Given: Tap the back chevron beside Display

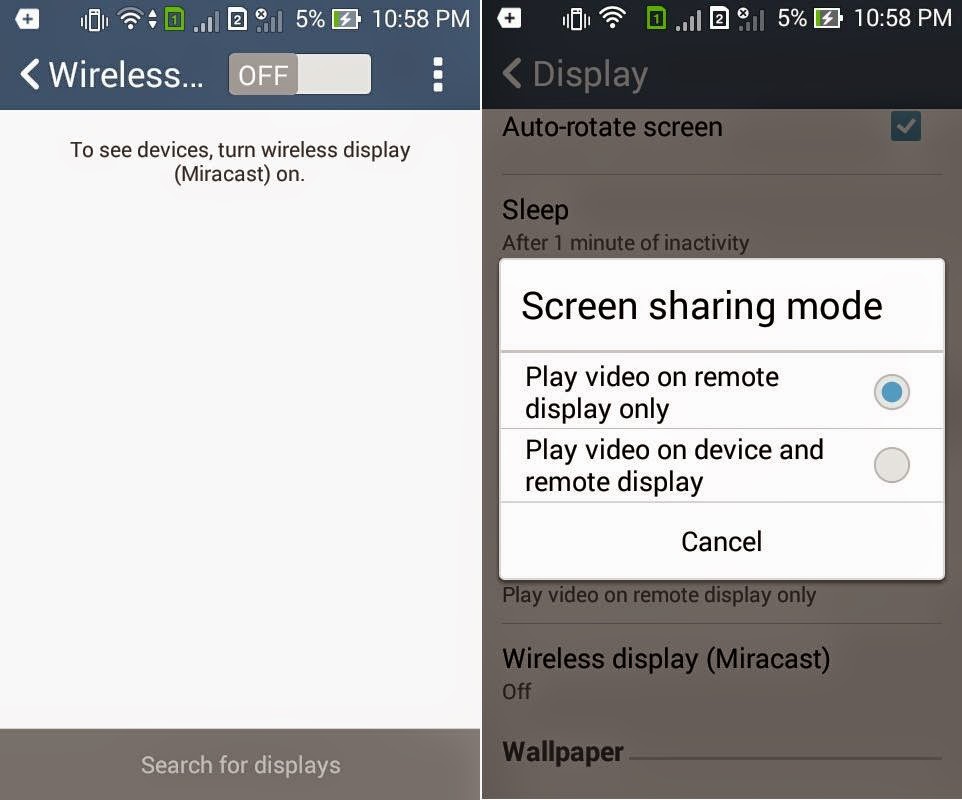Looking at the screenshot, I should [x=512, y=74].
